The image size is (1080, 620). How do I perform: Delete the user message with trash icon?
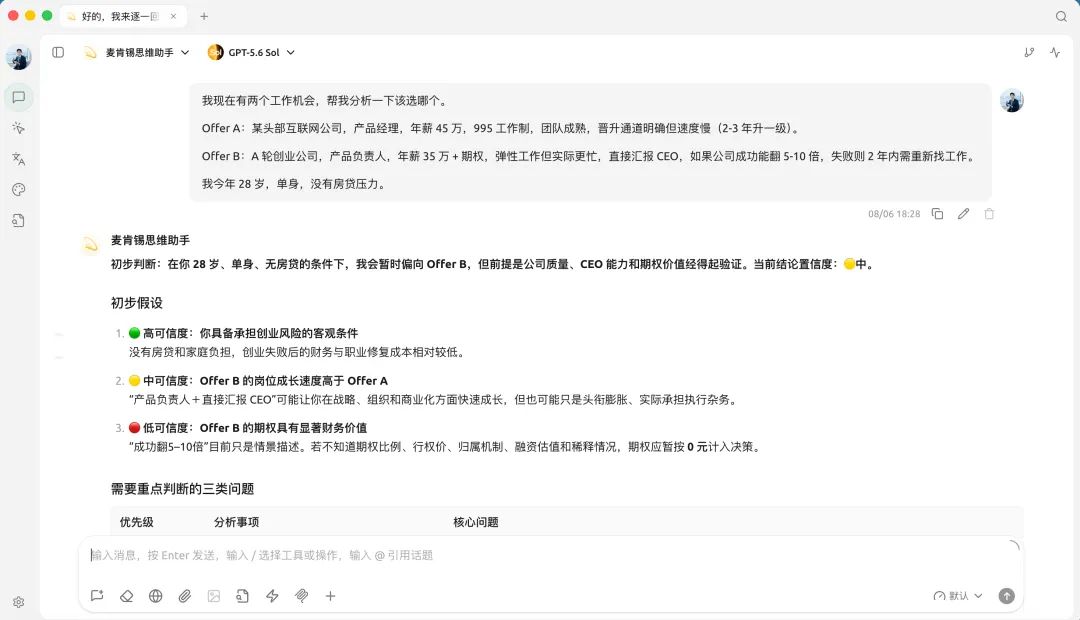click(x=989, y=214)
